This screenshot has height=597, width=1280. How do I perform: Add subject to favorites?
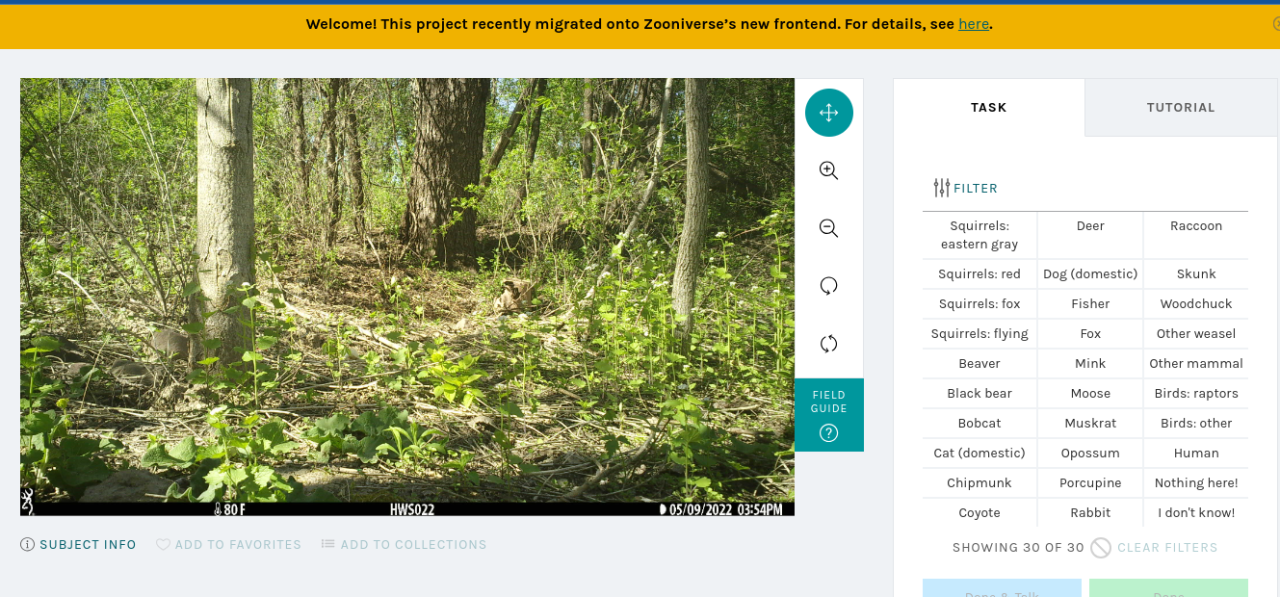[228, 545]
